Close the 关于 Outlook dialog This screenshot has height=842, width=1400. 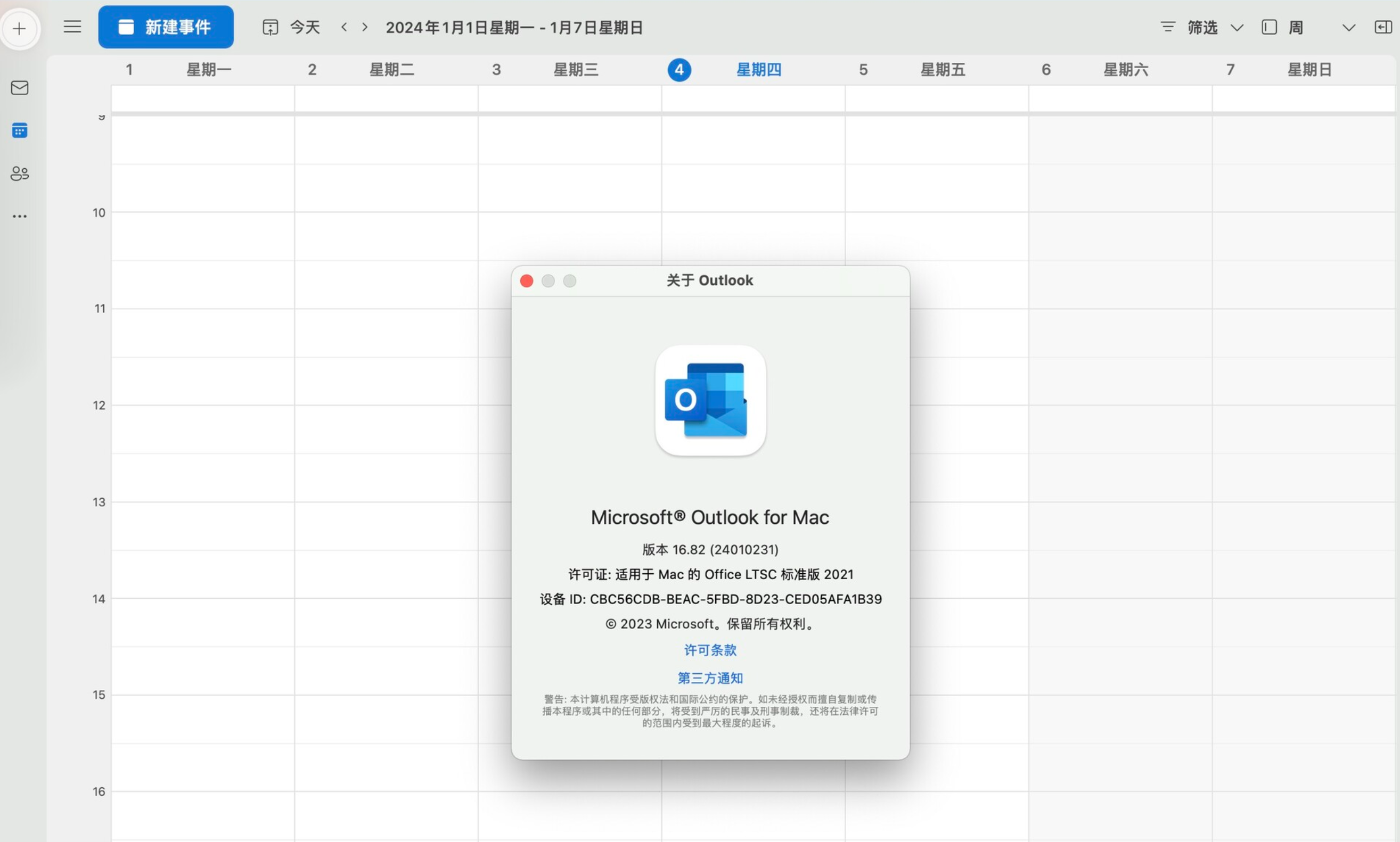(526, 281)
